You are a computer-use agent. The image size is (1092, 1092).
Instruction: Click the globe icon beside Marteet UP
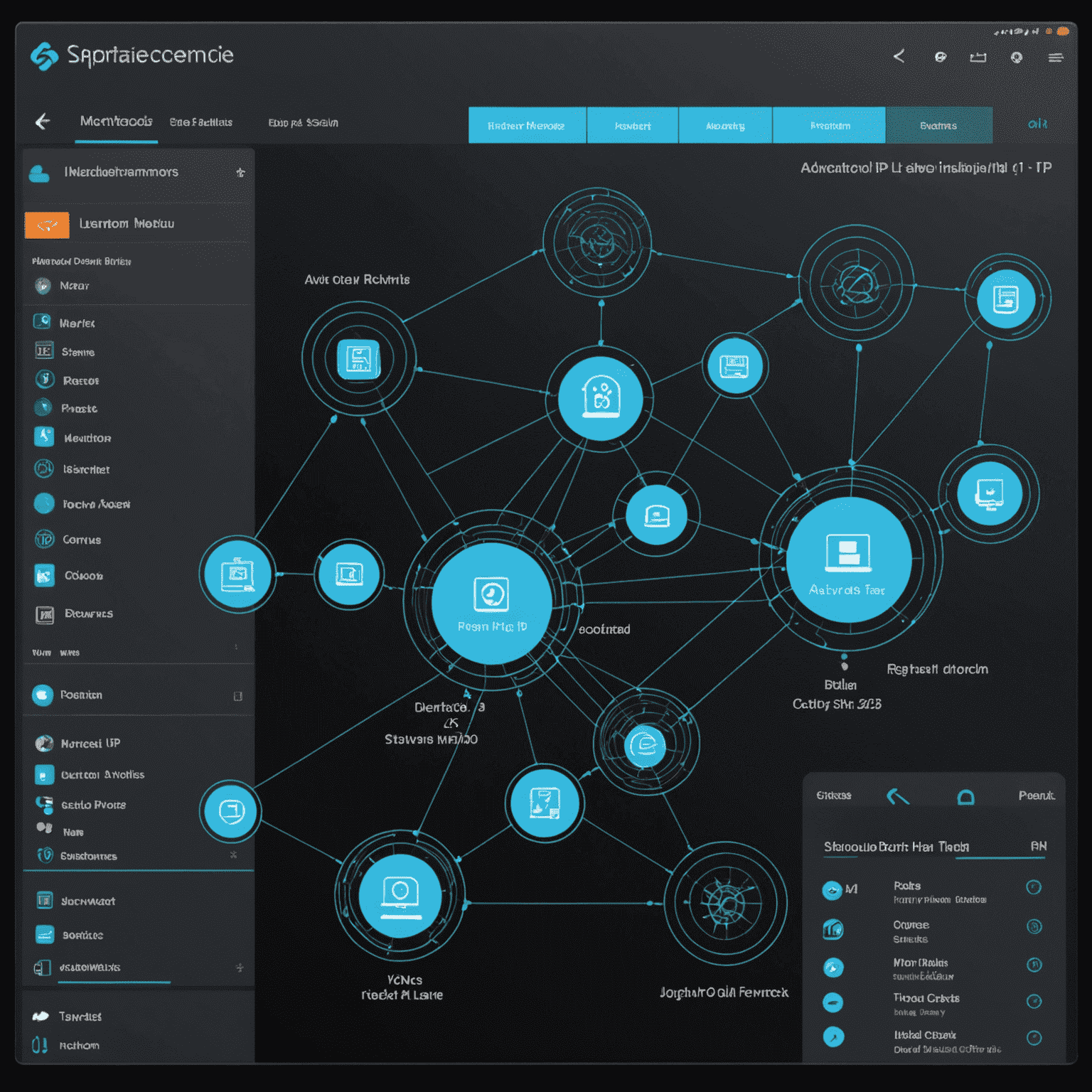[x=44, y=744]
